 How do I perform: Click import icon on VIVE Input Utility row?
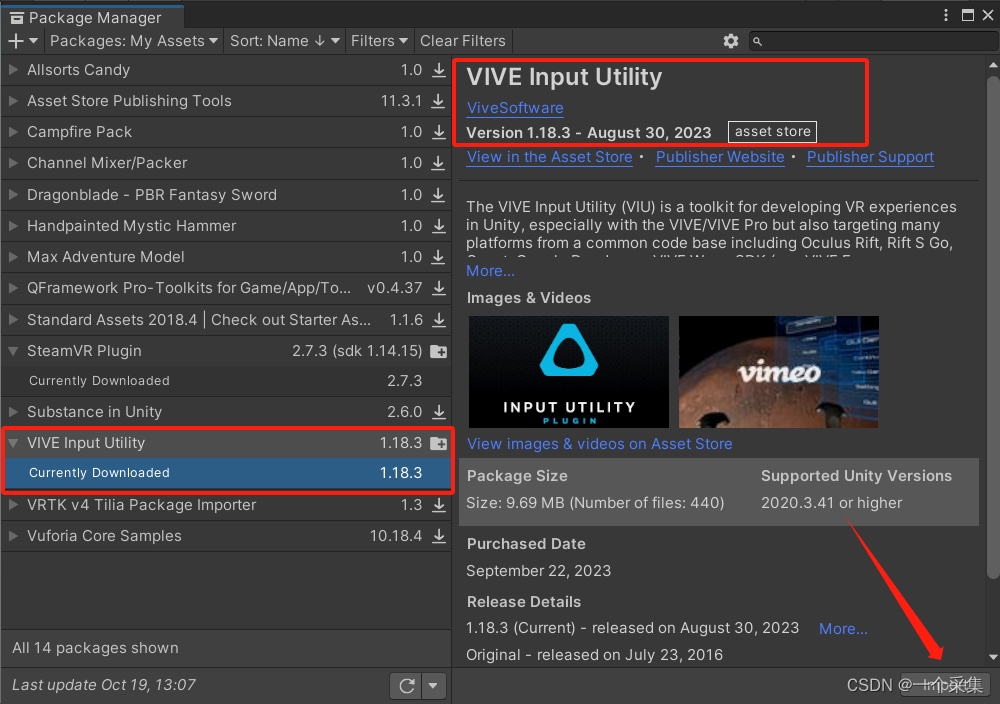click(x=439, y=443)
